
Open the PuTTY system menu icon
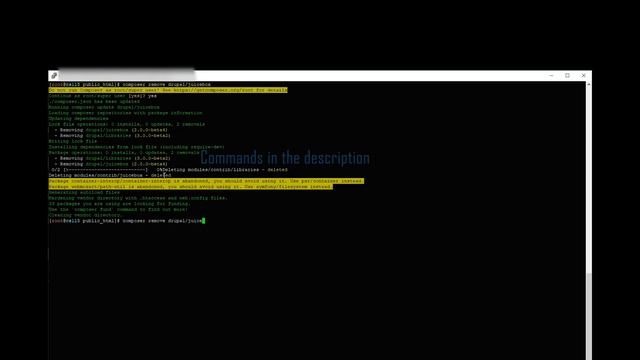pos(54,76)
